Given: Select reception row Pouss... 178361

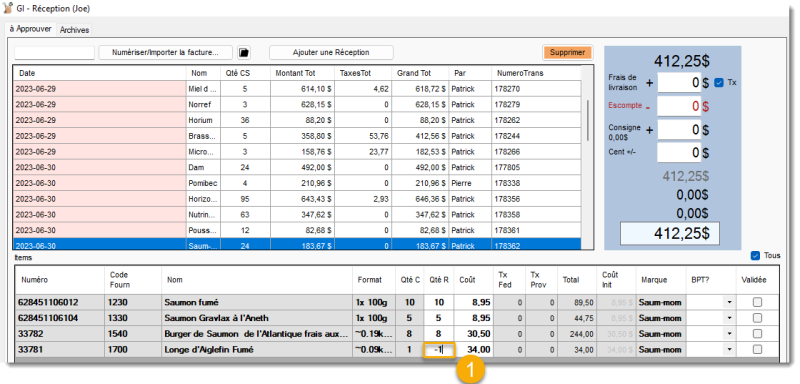Looking at the screenshot, I should tap(297, 231).
